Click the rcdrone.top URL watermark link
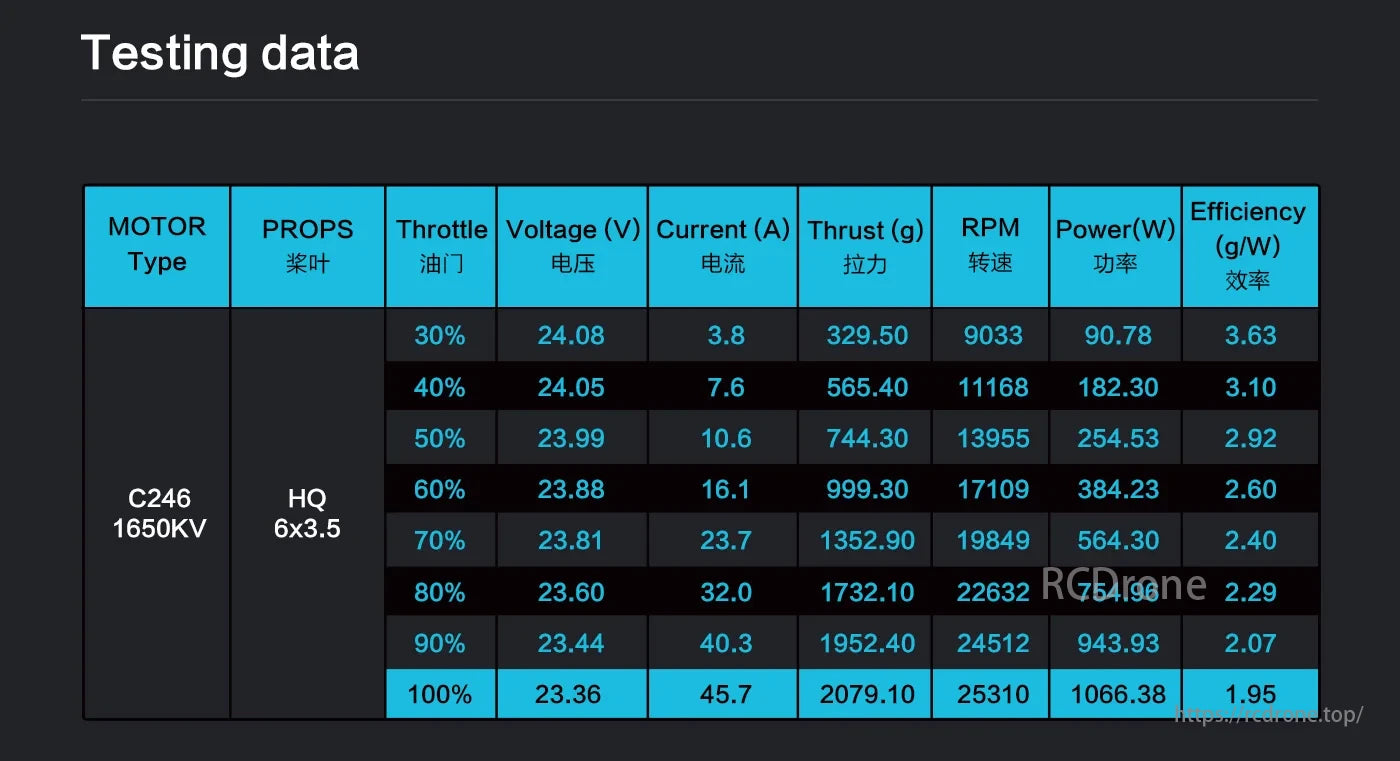 point(1268,716)
